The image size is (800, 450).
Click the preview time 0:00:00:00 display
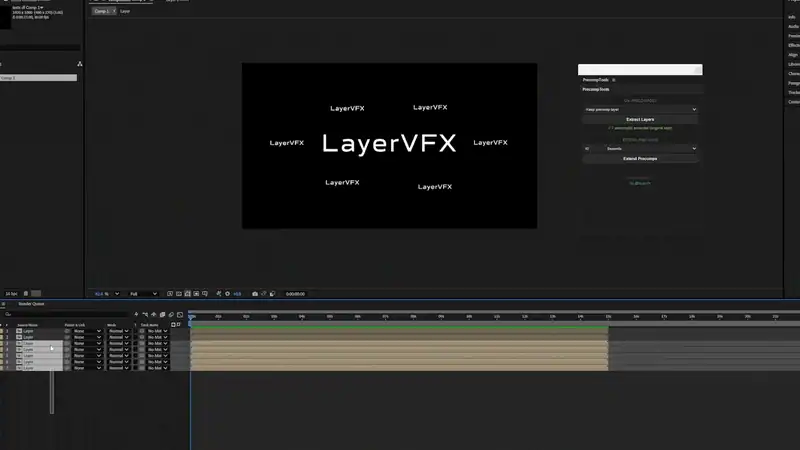[x=295, y=294]
